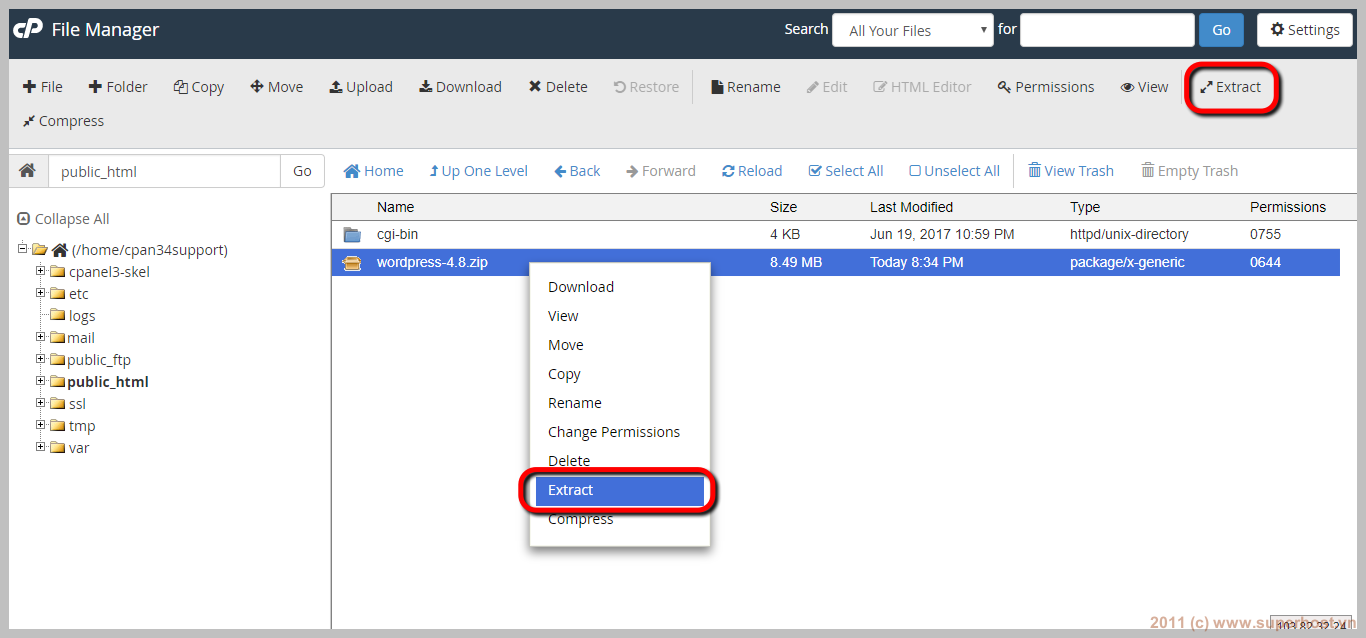Open the All Your Files search dropdown
This screenshot has height=638, width=1366.
coord(913,30)
